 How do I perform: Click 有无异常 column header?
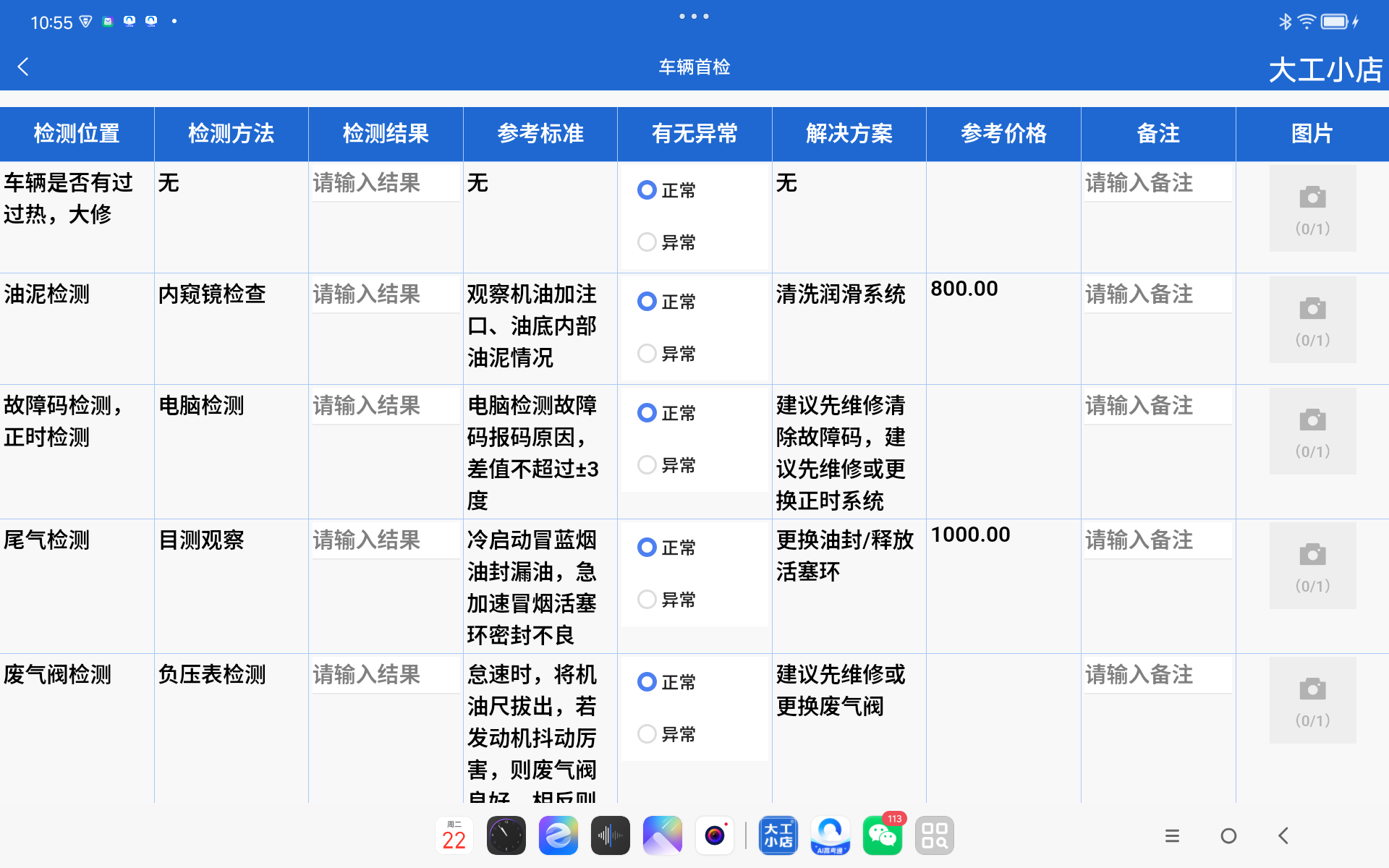coord(694,134)
